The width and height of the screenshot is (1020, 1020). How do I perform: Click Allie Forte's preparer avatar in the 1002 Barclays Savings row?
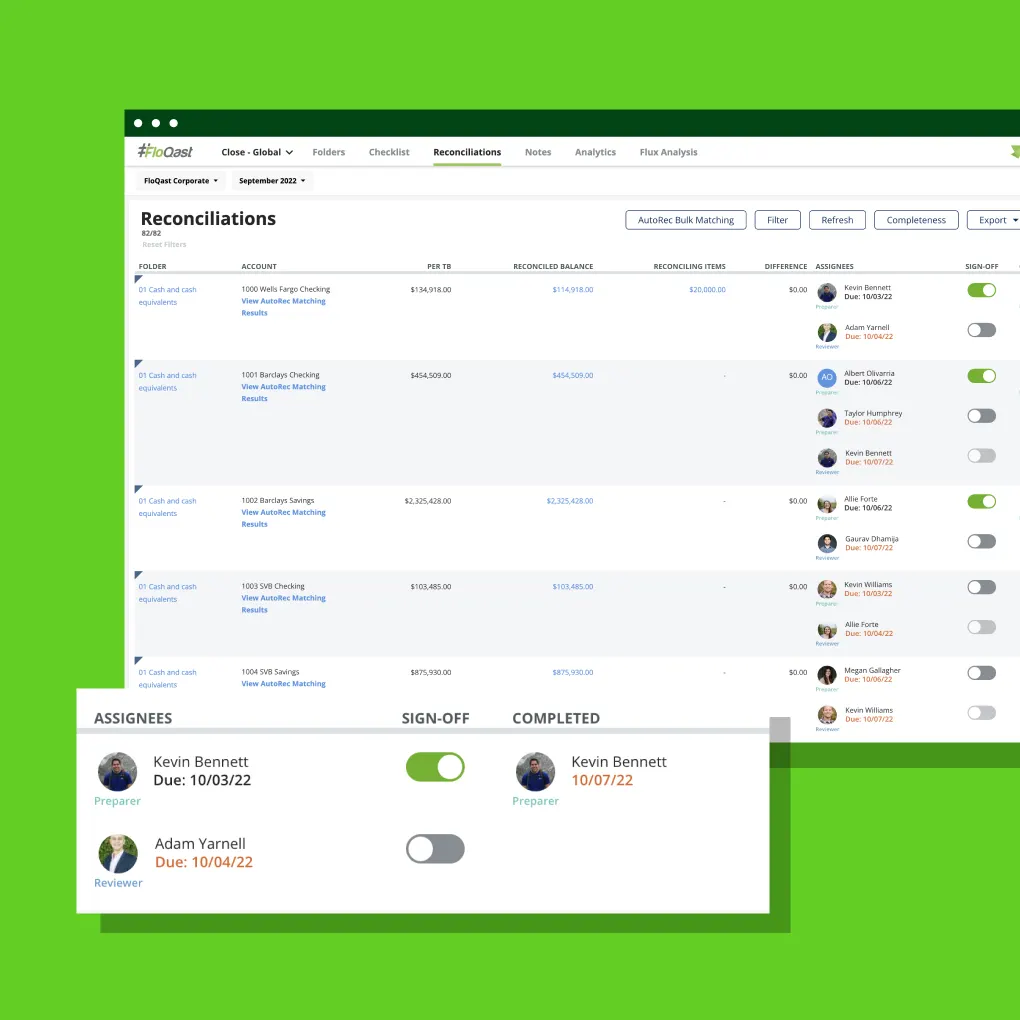click(x=827, y=503)
